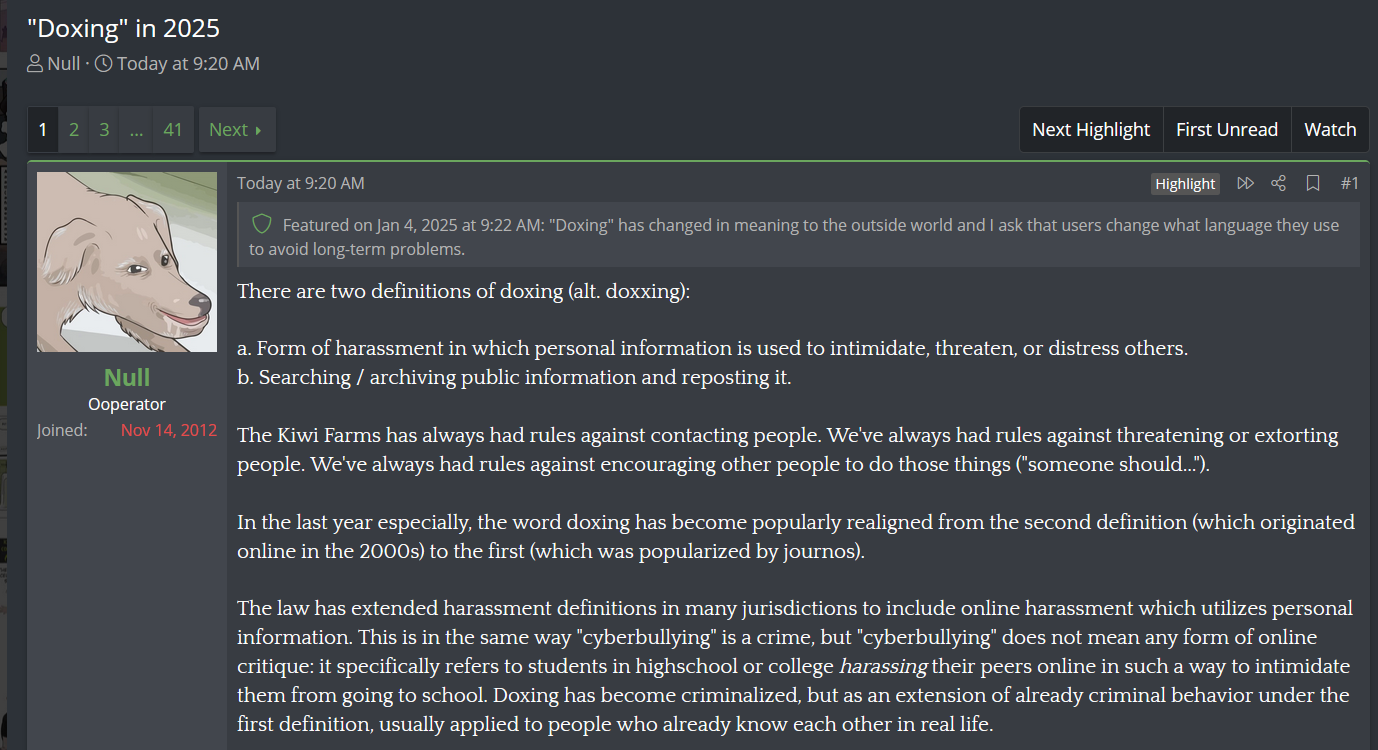Go to page 2
Viewport: 1378px width, 750px height.
coord(74,130)
